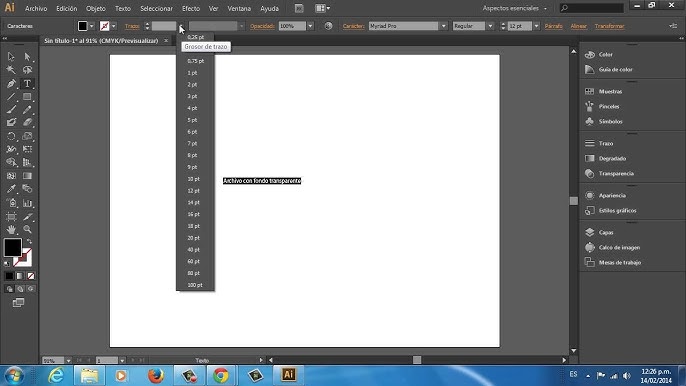Screen dimensions: 686x386
Task: Select the Blend tool
Action: point(27,189)
